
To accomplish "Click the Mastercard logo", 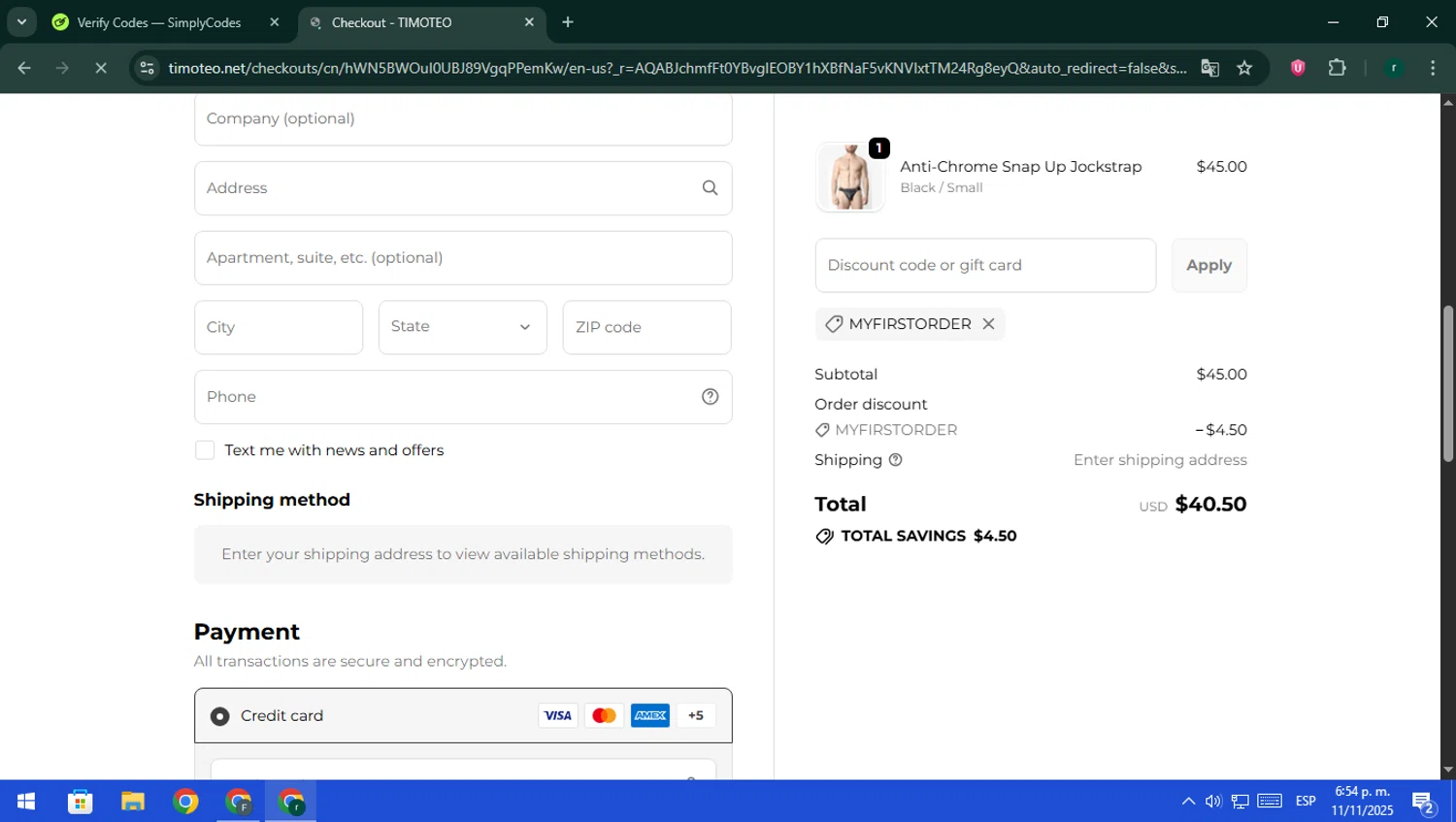I will tap(604, 716).
